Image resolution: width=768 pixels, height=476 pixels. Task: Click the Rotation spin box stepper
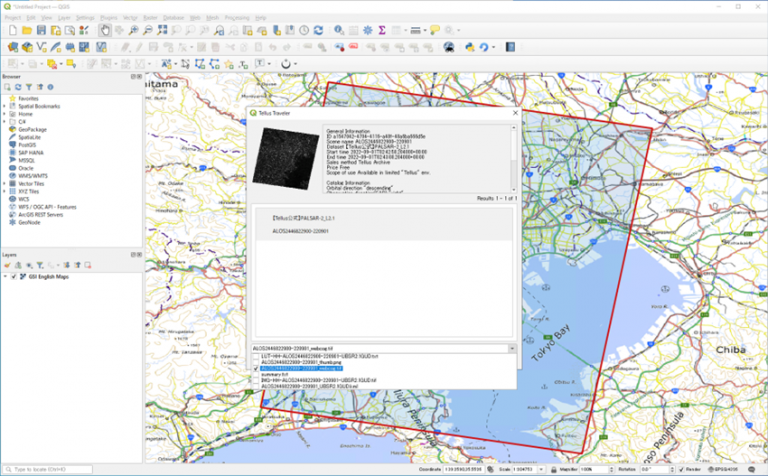(x=672, y=470)
